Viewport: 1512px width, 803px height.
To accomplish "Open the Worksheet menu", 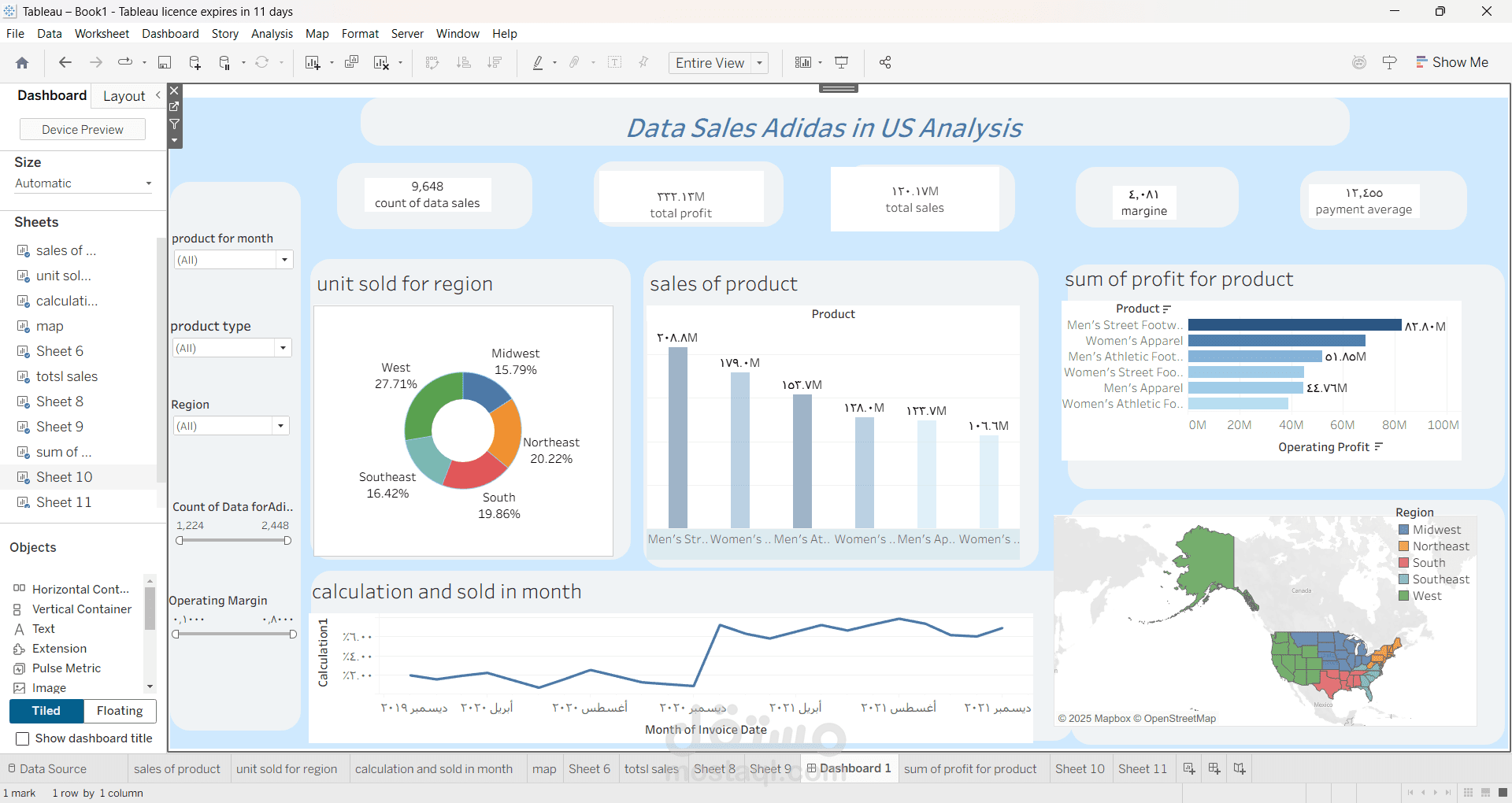I will [102, 34].
